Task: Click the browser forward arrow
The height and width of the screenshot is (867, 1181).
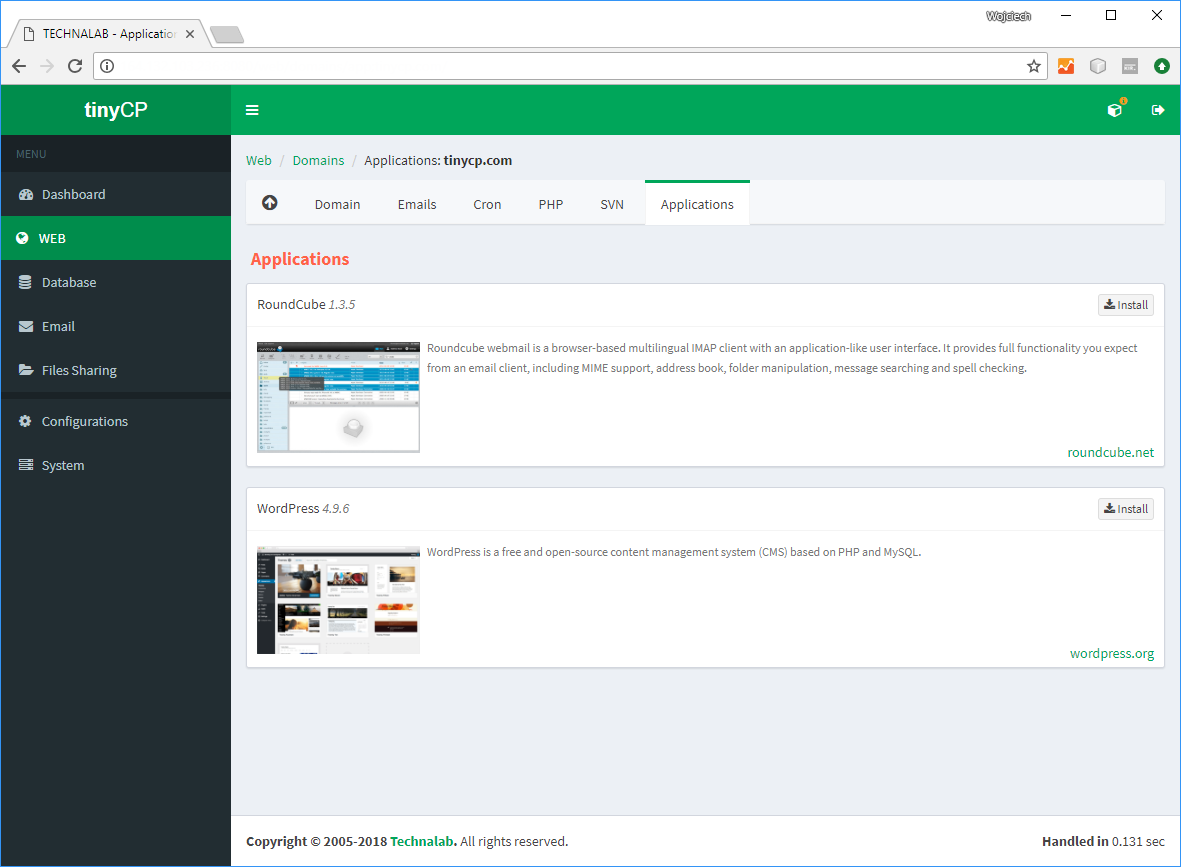Action: click(47, 66)
